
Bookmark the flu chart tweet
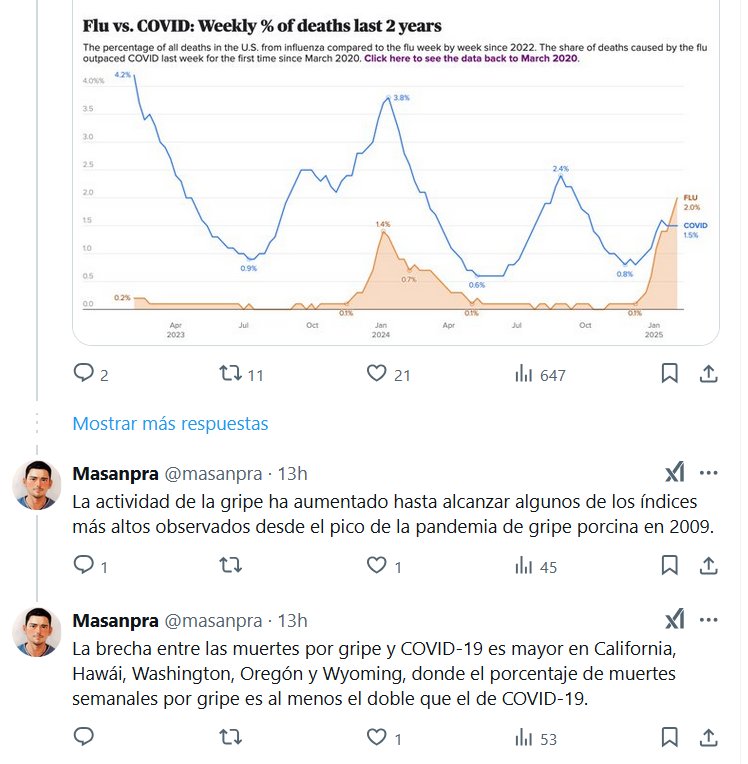click(669, 374)
